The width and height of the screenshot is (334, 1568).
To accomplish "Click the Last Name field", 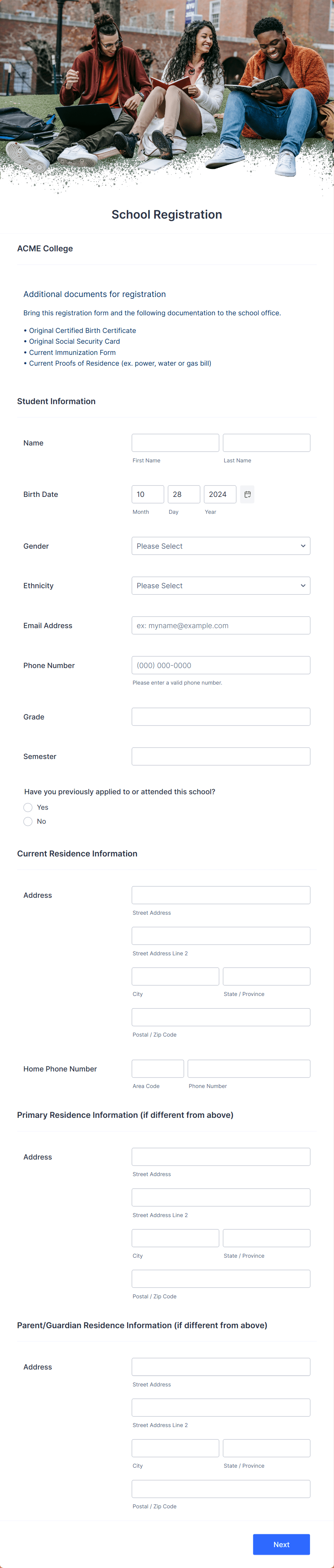I will 266,443.
